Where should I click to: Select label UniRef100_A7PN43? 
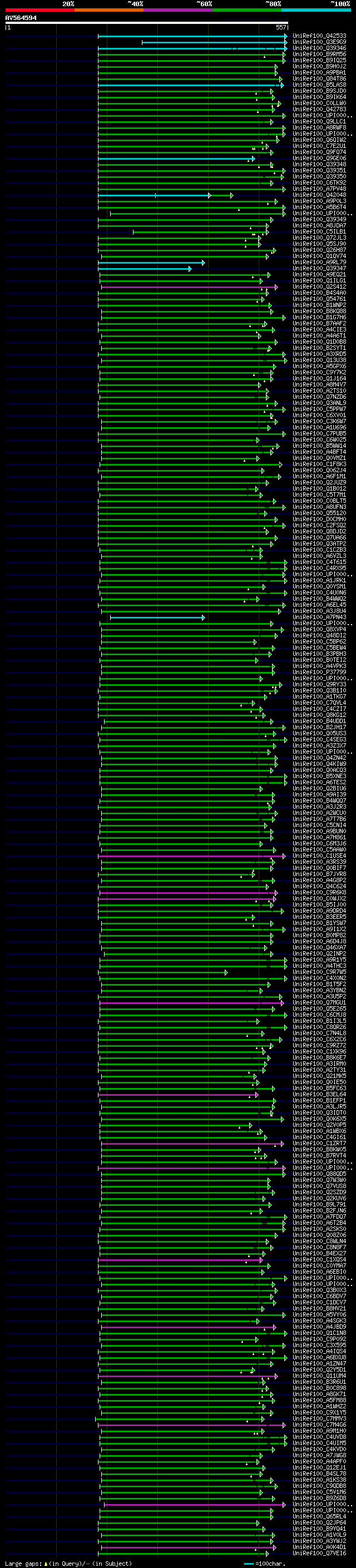point(319,617)
